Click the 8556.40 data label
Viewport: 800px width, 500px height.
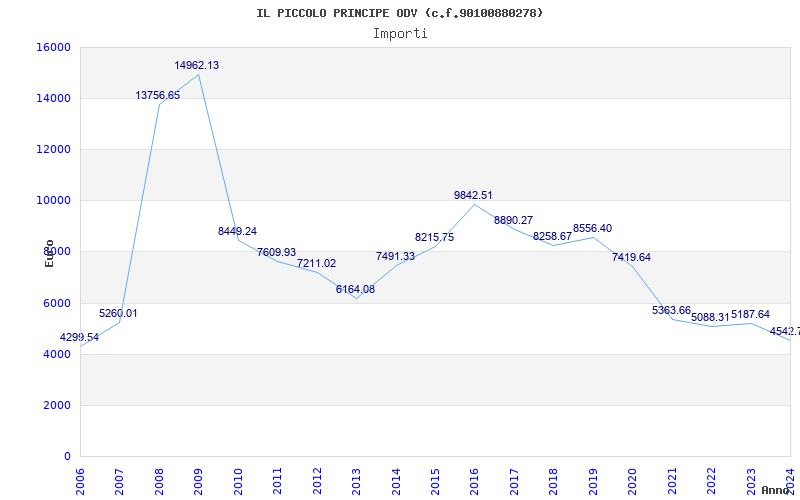coord(592,228)
